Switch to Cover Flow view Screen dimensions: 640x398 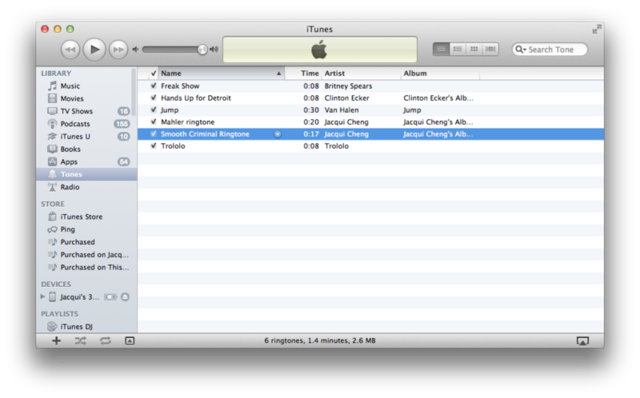click(x=490, y=49)
